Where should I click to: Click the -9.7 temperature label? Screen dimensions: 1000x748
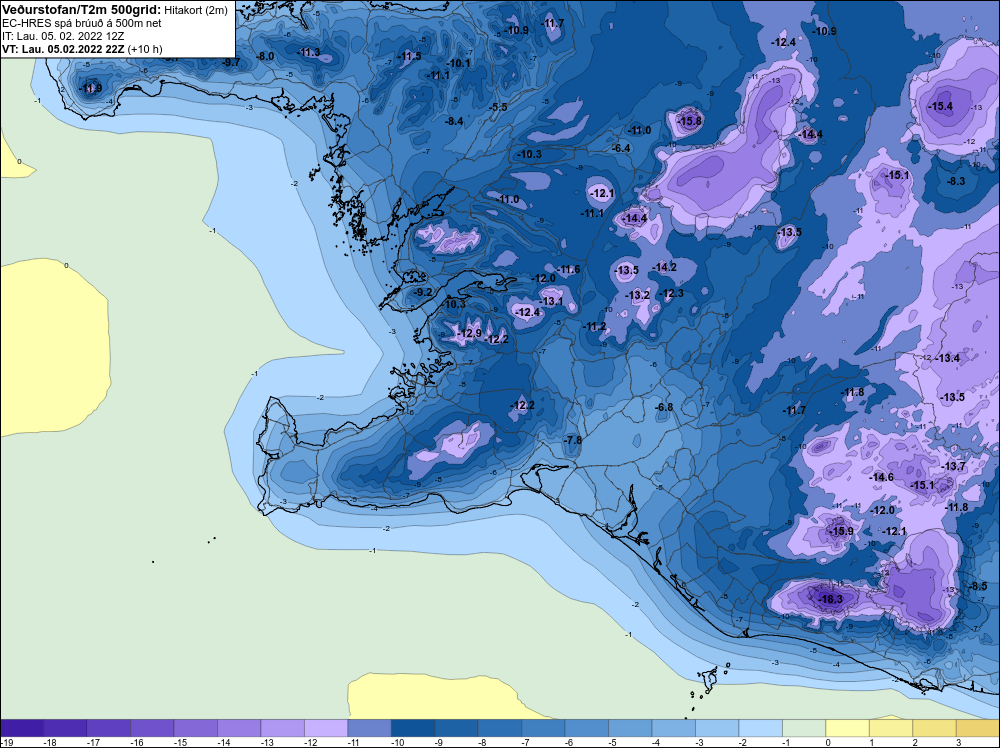point(231,62)
